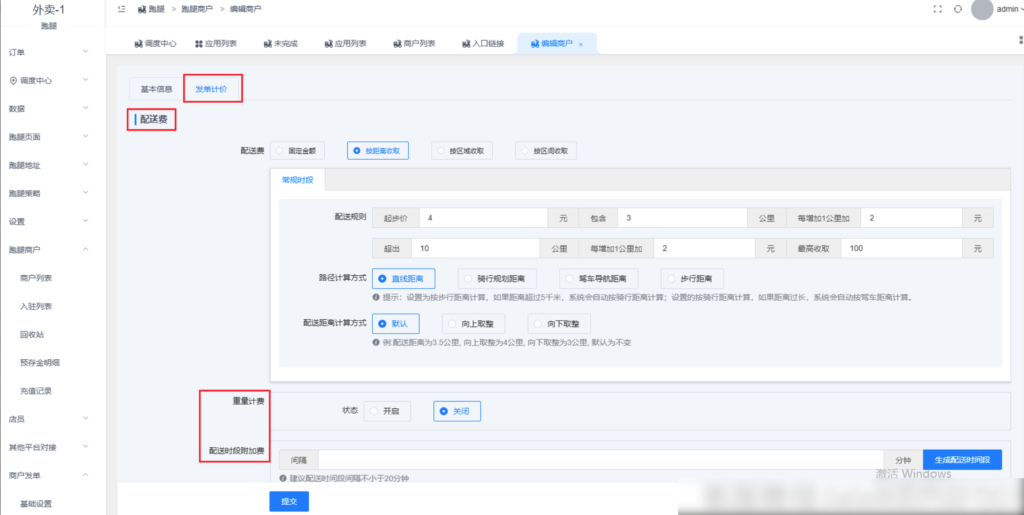Select the 按区域收取 delivery fee option

(x=462, y=150)
